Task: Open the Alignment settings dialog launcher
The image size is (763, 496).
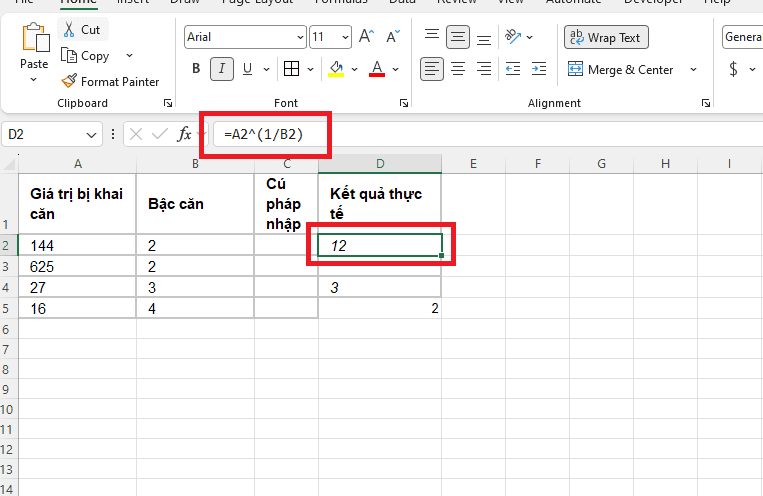Action: coord(706,103)
